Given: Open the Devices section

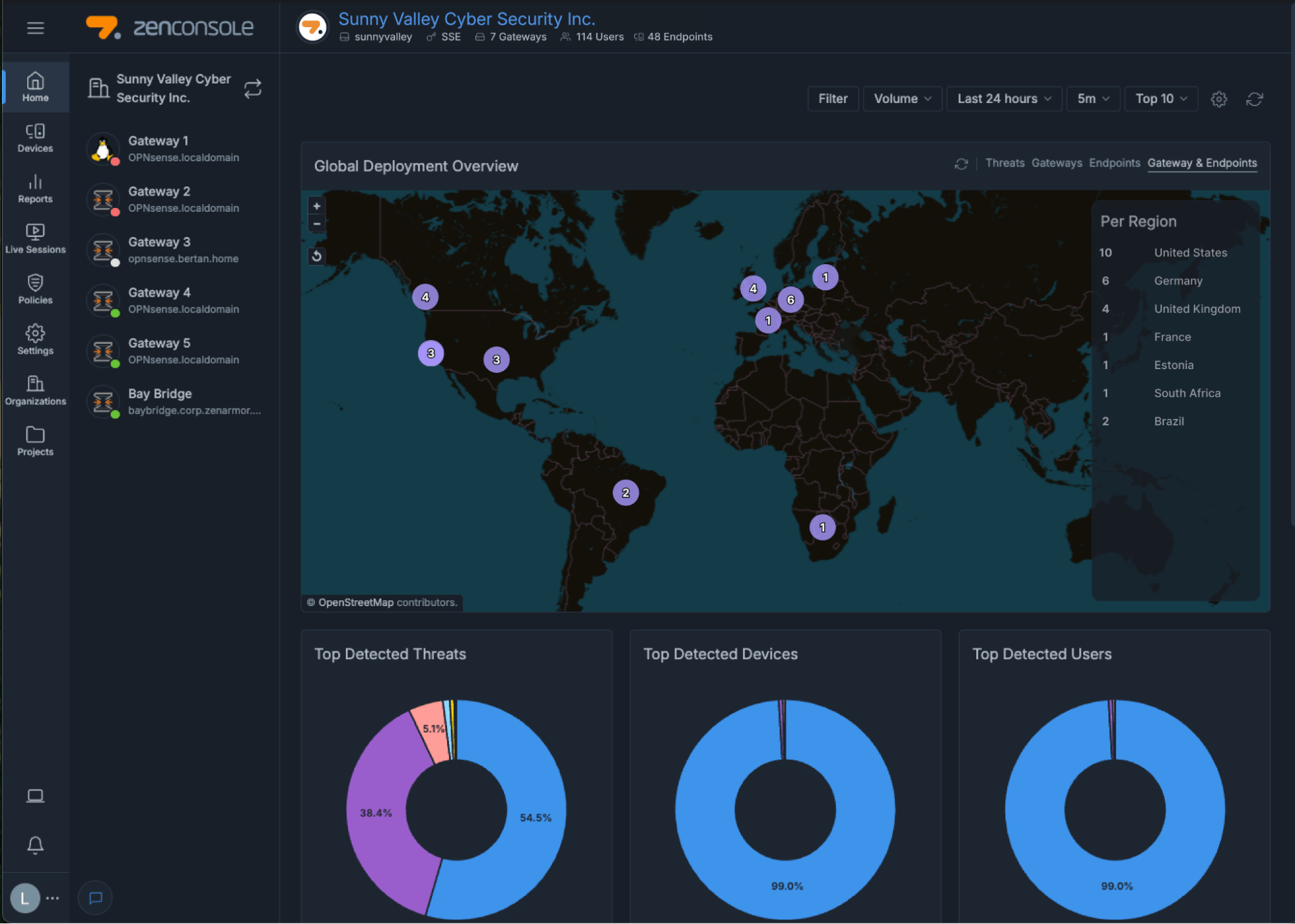Looking at the screenshot, I should pos(36,138).
